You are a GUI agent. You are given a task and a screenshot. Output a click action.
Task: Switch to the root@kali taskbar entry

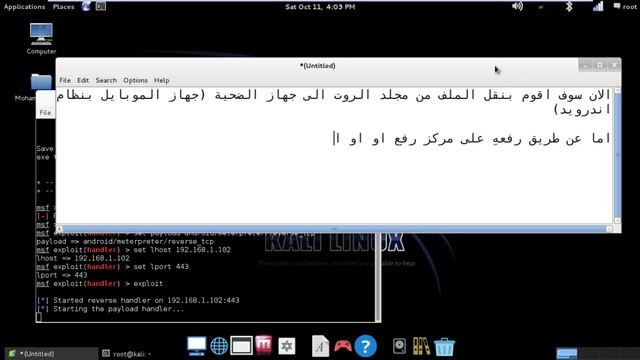tap(127, 353)
